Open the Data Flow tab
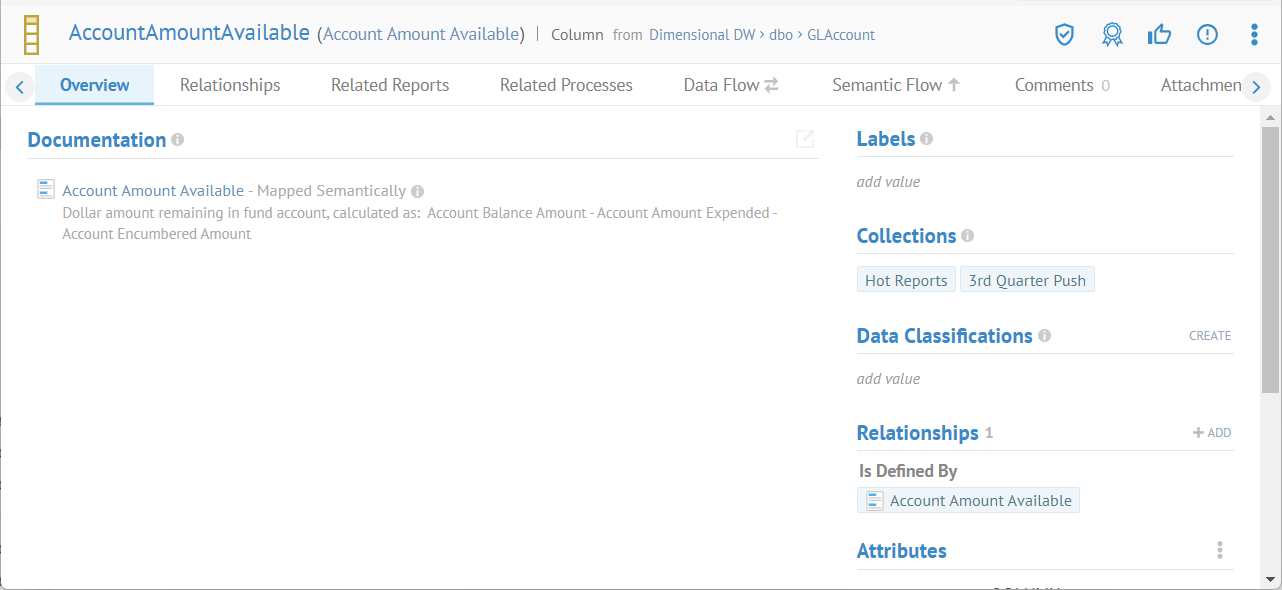This screenshot has width=1282, height=590. click(x=730, y=85)
